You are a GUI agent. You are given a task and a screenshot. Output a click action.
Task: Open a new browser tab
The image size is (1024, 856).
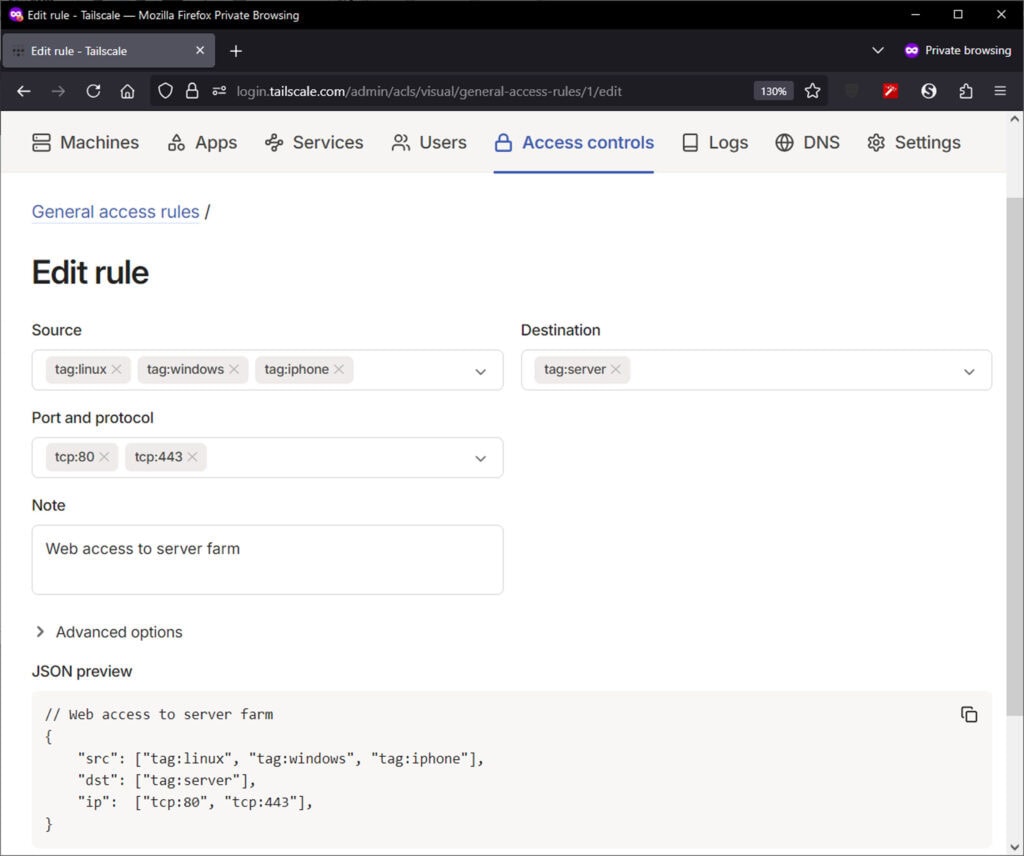tap(236, 51)
